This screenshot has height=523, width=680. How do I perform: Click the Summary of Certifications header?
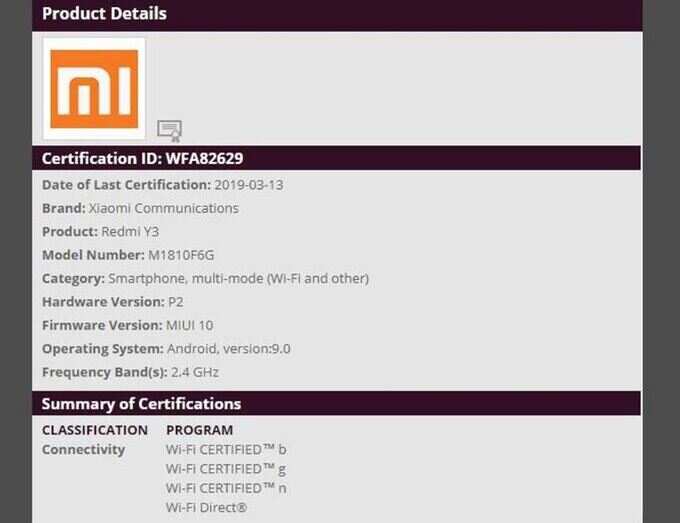141,404
